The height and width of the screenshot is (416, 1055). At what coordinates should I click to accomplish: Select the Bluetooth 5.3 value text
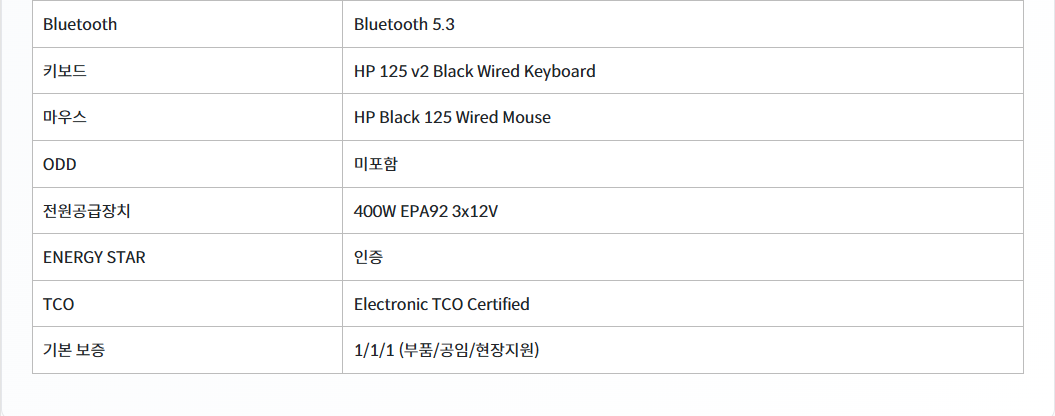click(404, 24)
